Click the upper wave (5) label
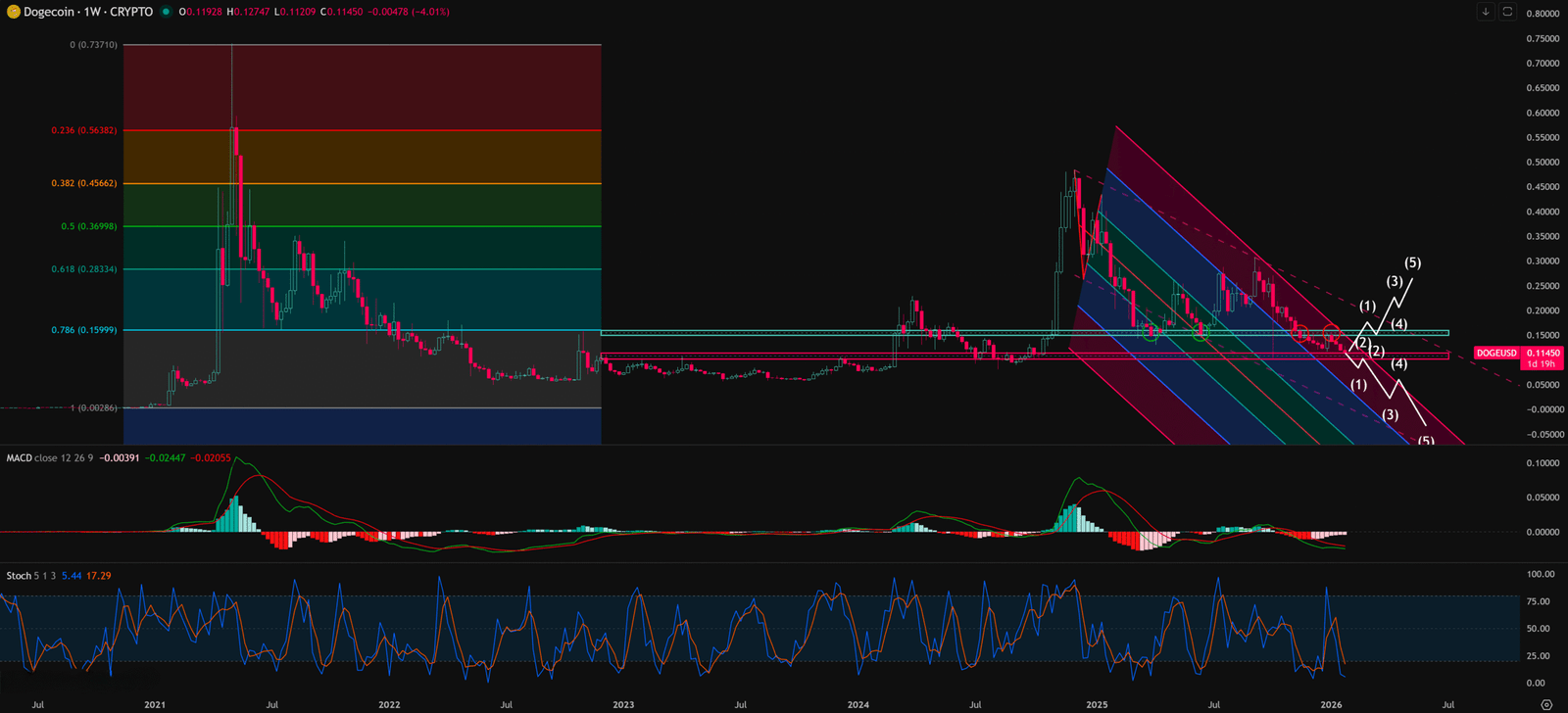 coord(1412,262)
